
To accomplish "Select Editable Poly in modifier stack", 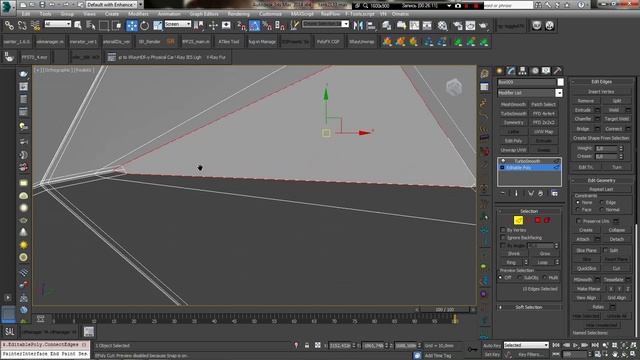I will pos(529,168).
